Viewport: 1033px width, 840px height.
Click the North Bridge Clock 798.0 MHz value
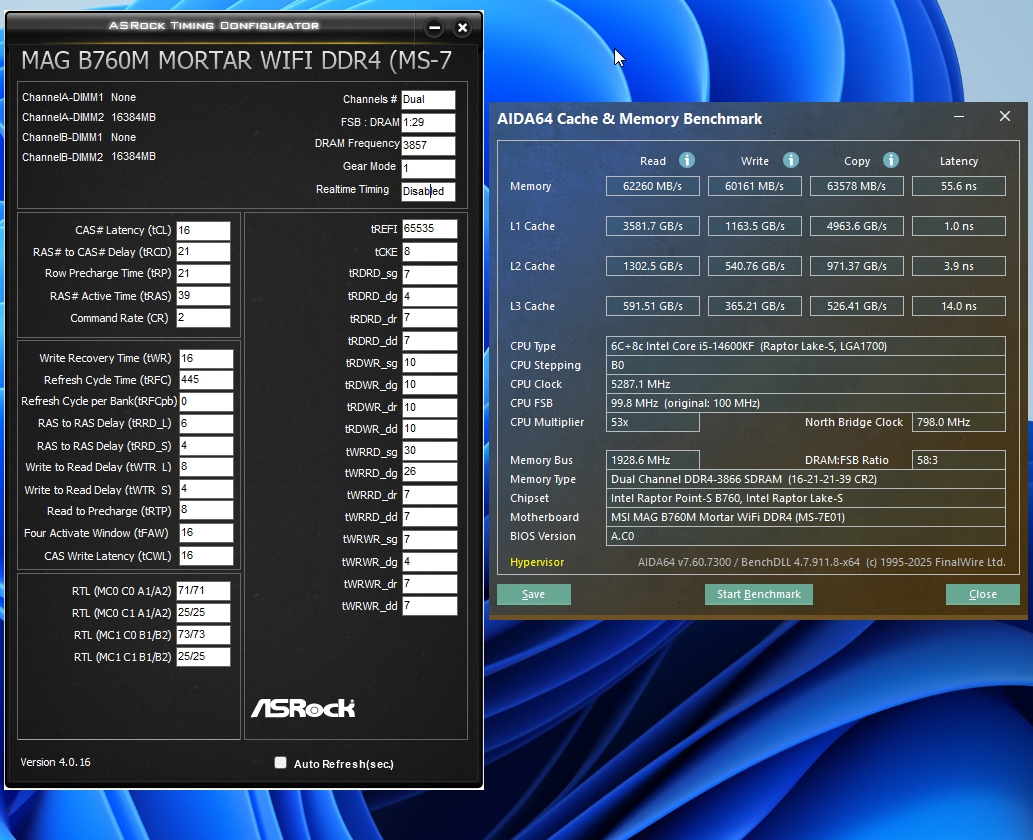tap(959, 422)
